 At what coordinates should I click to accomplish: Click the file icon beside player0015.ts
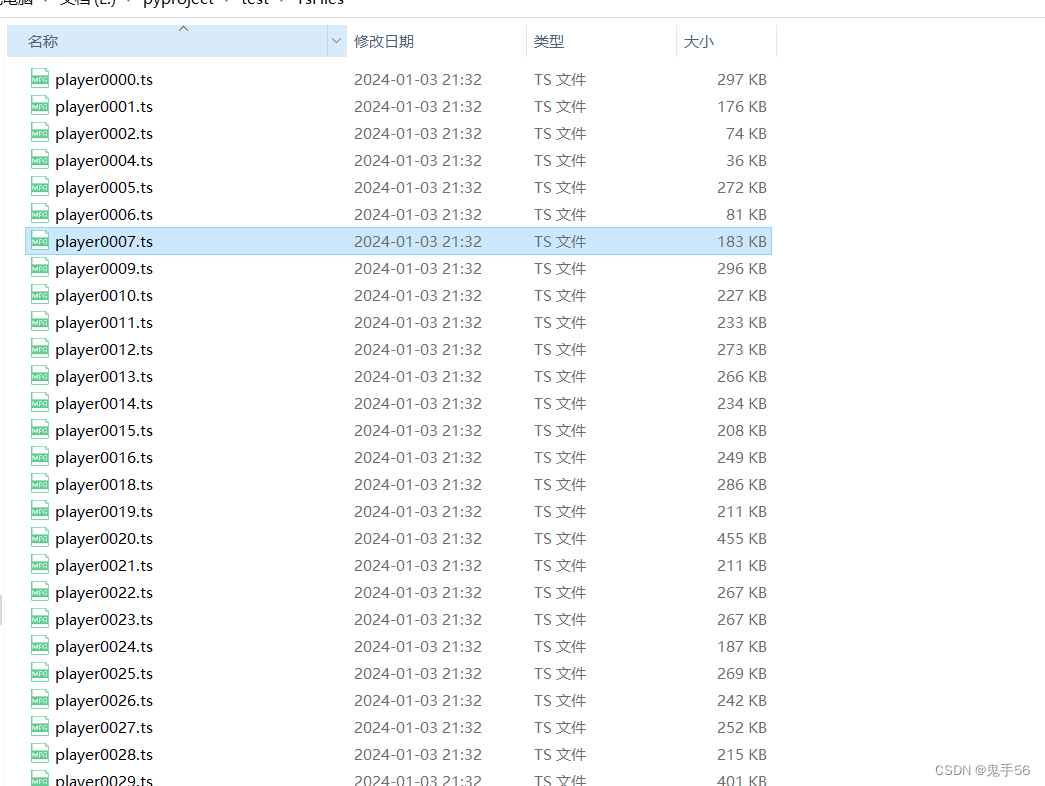40,430
